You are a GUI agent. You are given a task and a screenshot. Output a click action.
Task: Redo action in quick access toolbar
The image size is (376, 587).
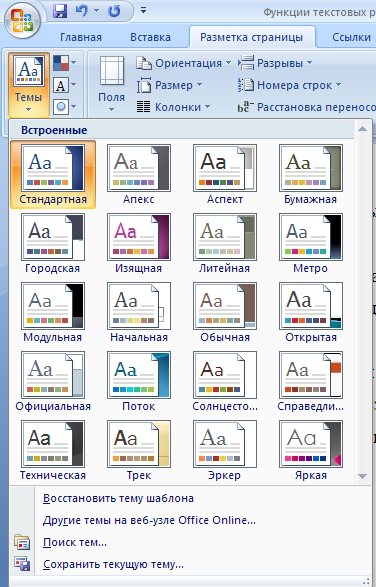pos(114,11)
